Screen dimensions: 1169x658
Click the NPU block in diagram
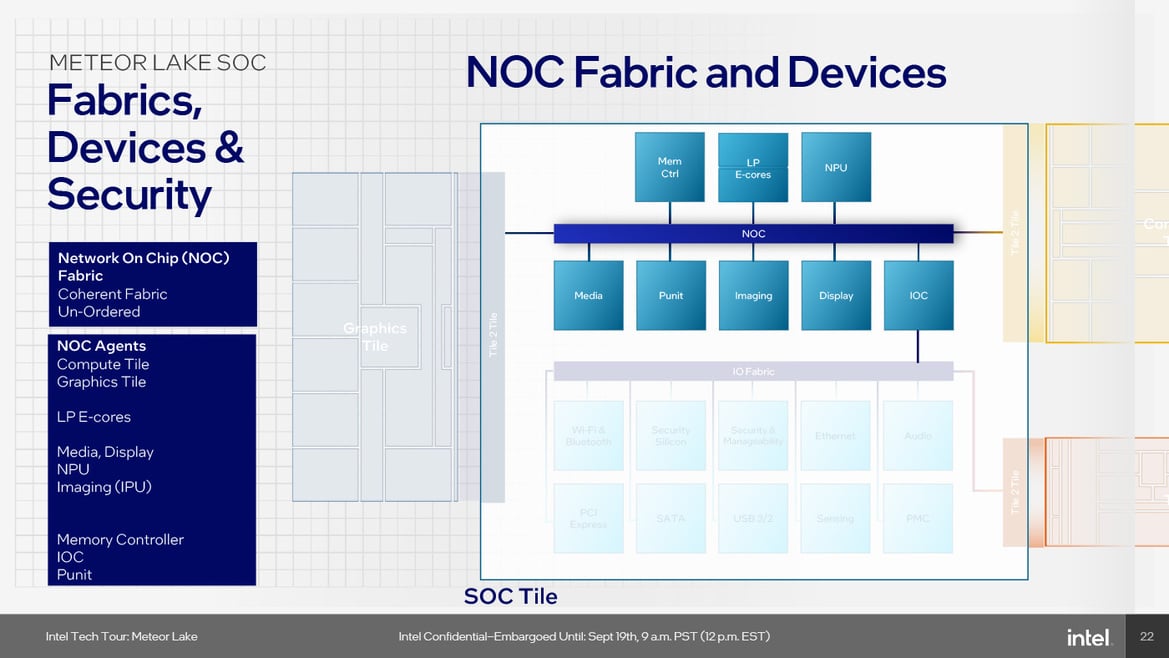coord(836,167)
